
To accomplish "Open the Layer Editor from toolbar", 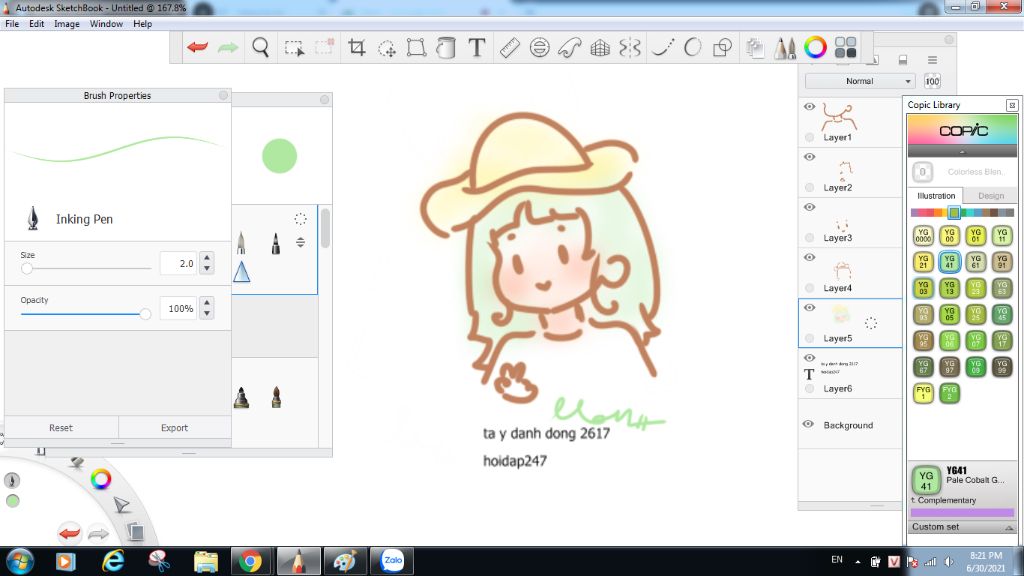I will point(754,48).
